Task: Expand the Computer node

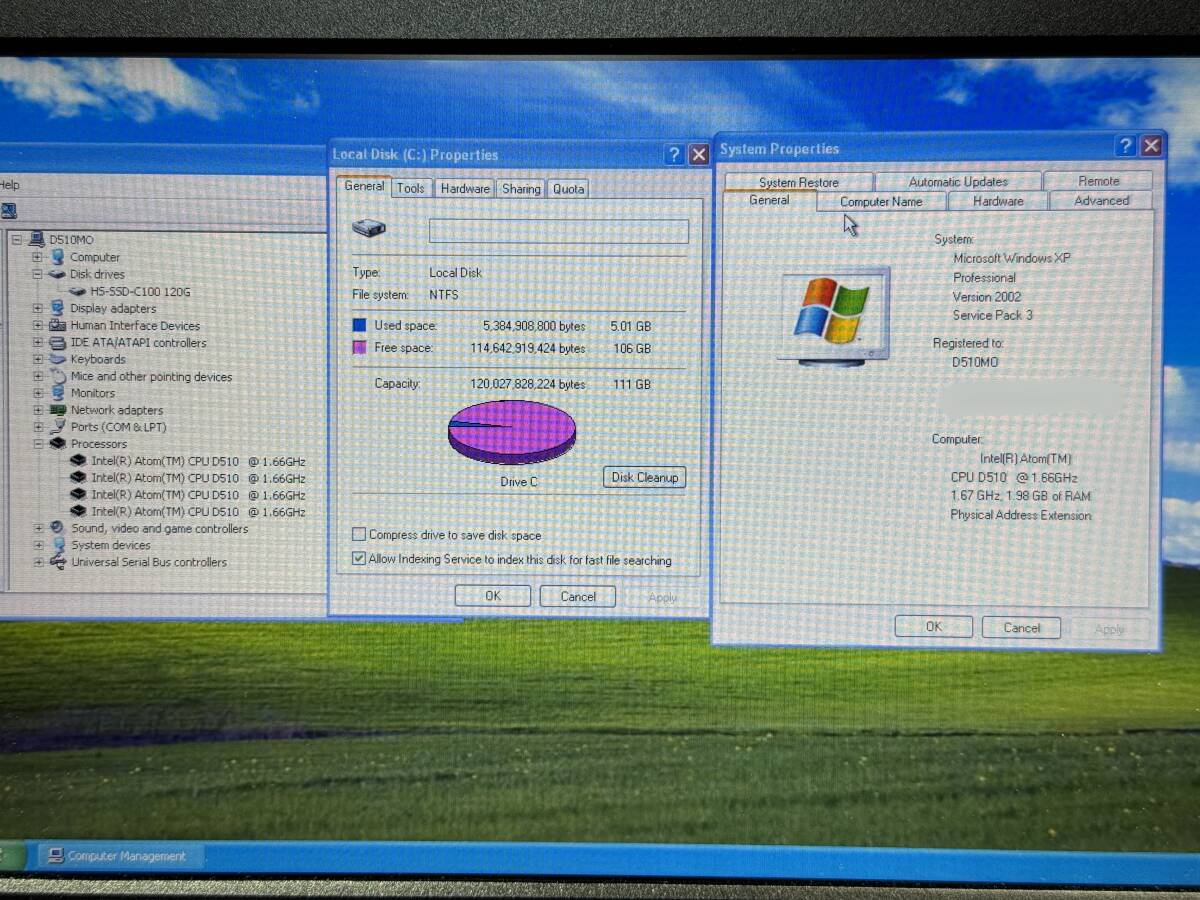Action: [x=38, y=257]
